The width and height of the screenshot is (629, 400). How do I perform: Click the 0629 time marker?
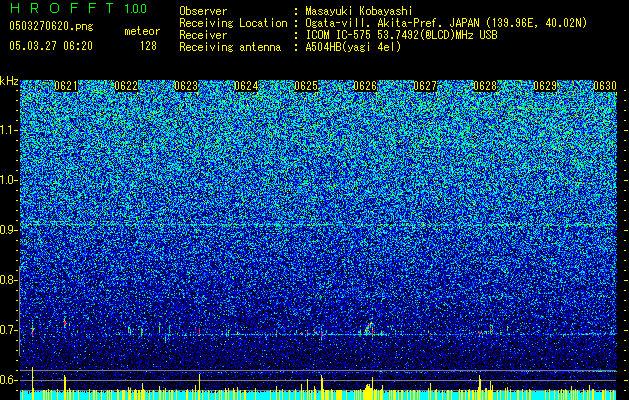[545, 86]
